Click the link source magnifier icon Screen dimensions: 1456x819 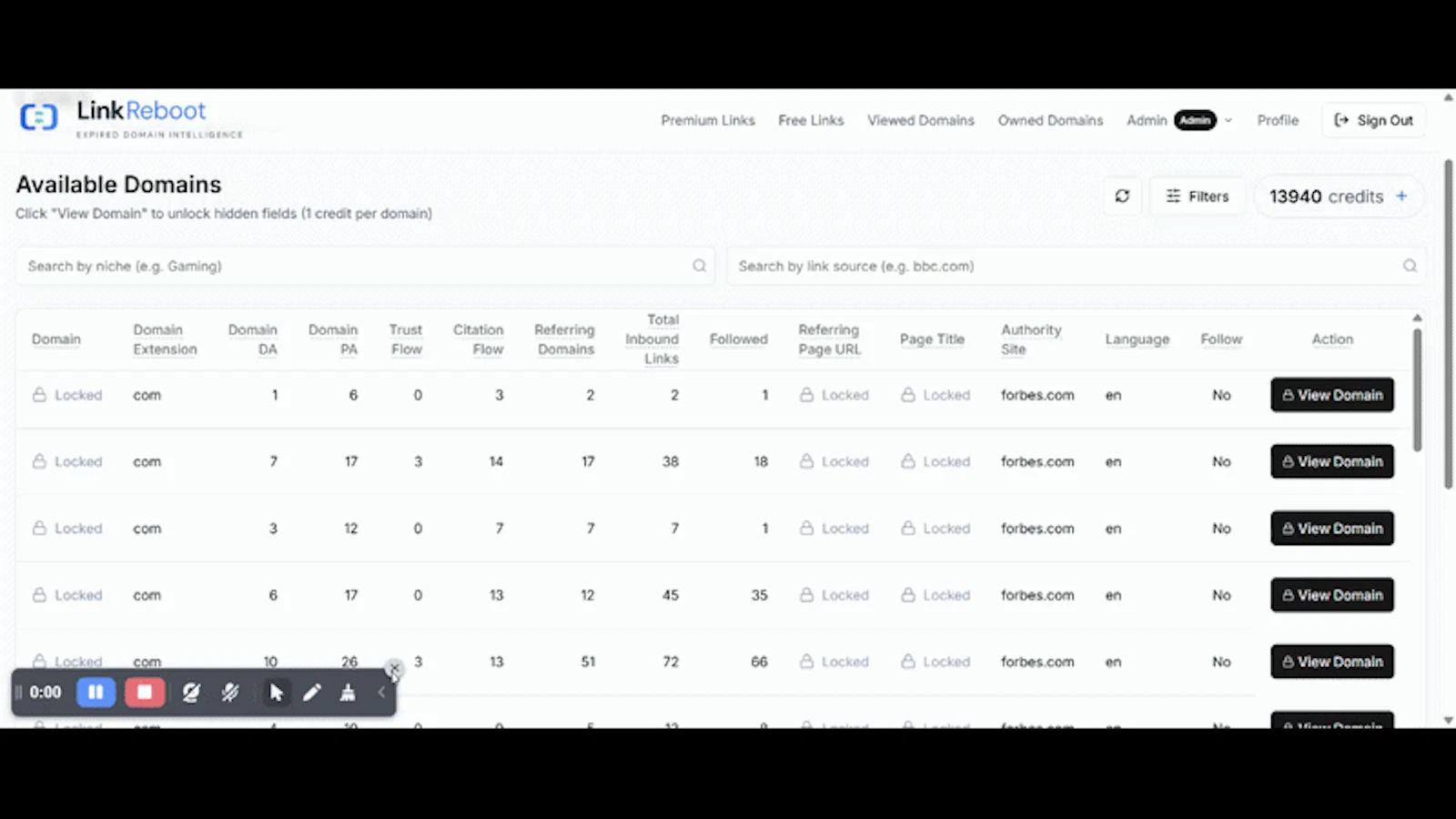point(1410,266)
